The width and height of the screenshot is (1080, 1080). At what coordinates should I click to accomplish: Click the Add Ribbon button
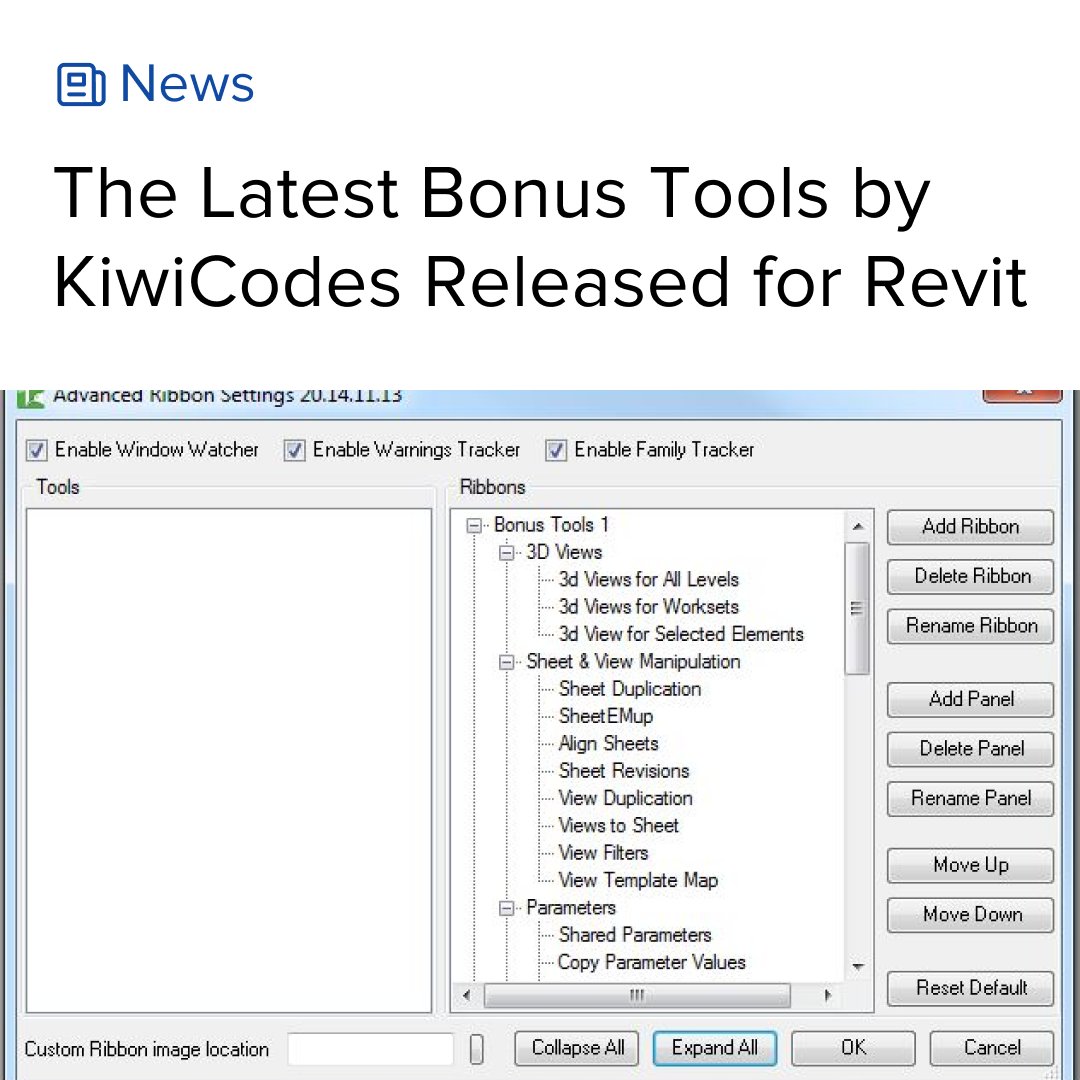point(970,527)
